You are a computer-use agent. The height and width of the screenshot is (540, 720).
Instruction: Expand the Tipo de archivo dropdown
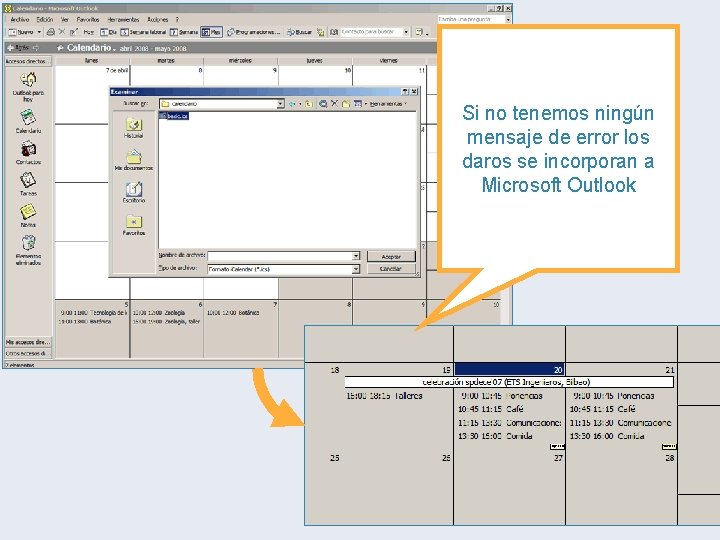tap(356, 269)
